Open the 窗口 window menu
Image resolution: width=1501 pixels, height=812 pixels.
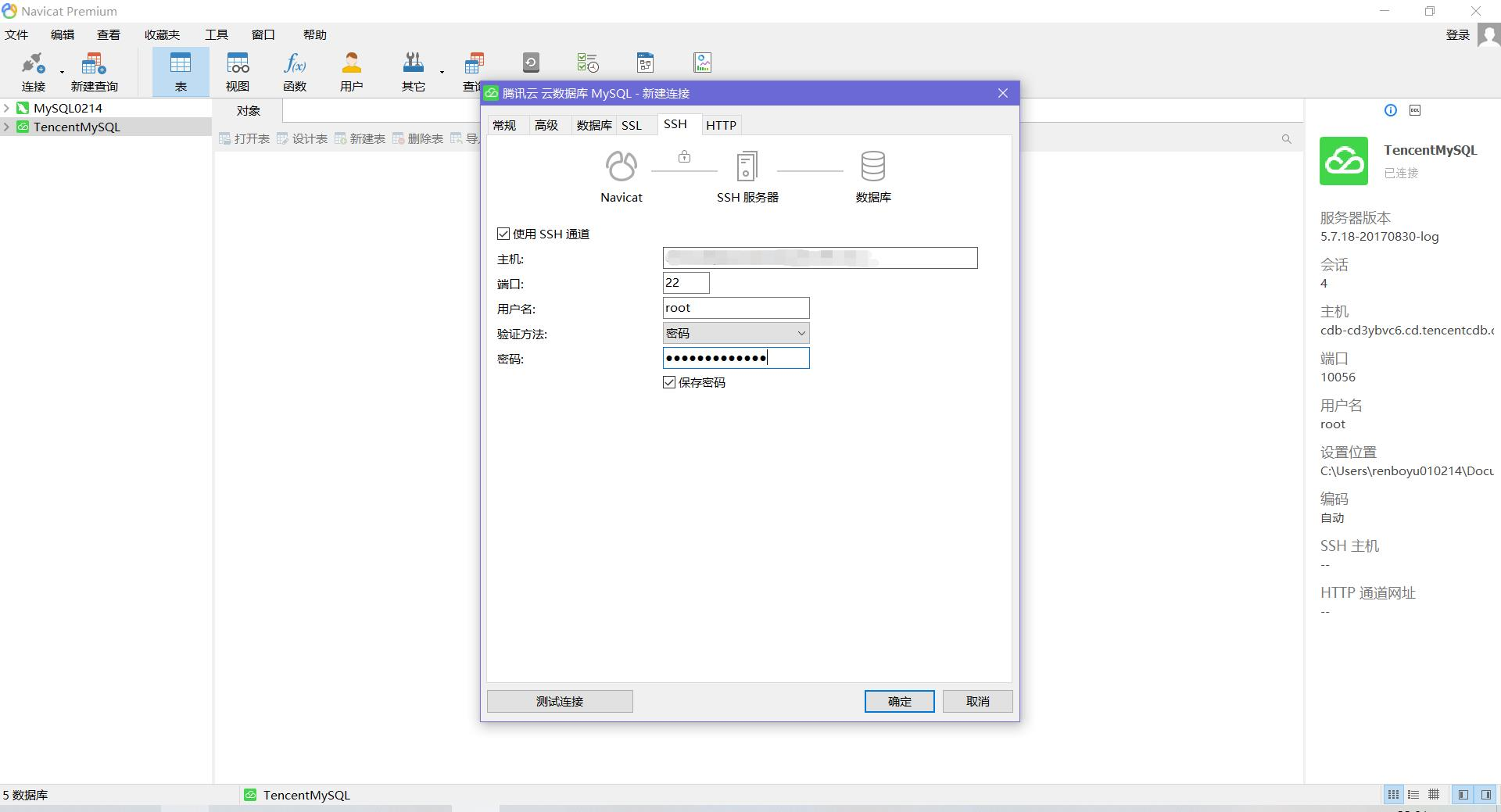coord(263,34)
